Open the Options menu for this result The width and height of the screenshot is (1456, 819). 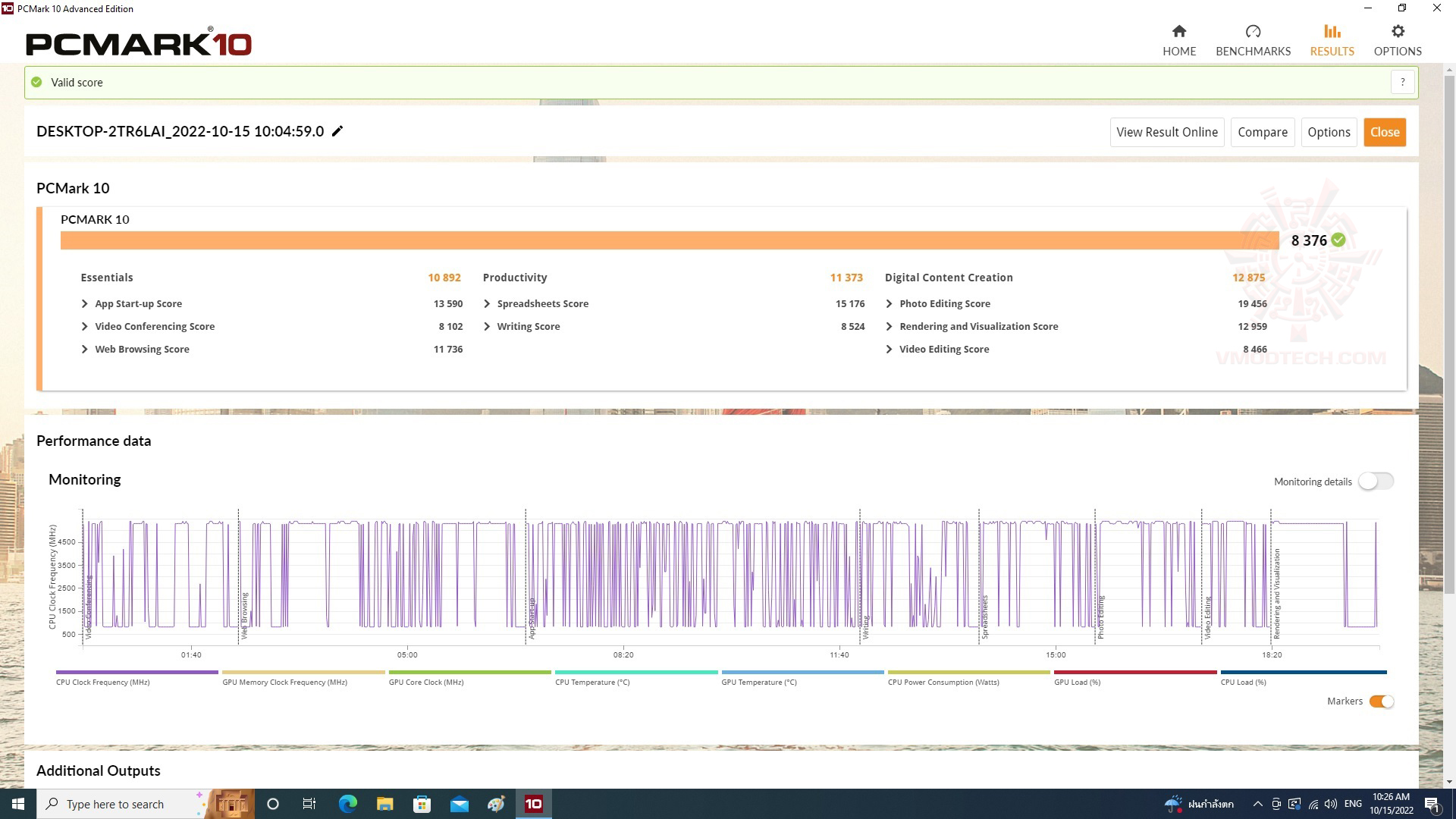pos(1329,131)
